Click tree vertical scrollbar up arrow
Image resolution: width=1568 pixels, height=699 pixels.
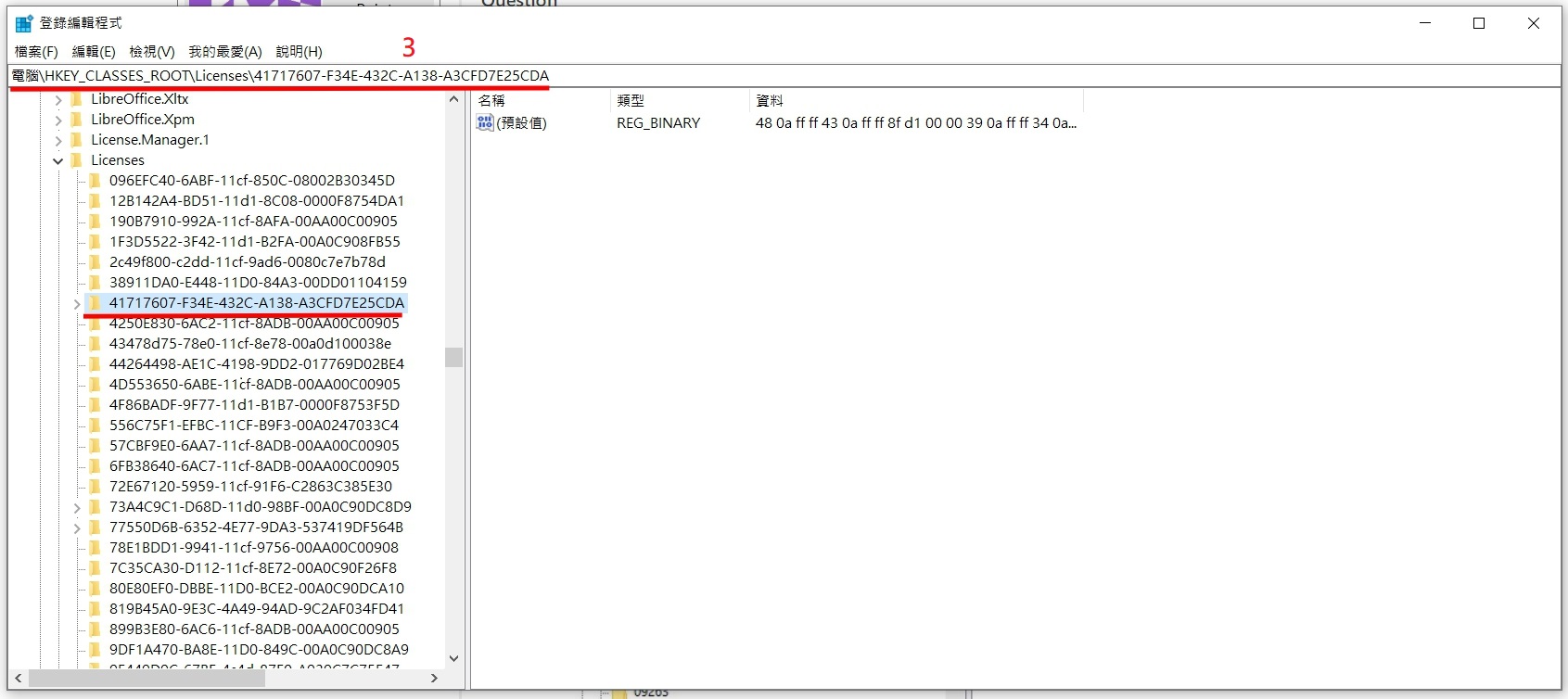pyautogui.click(x=453, y=99)
